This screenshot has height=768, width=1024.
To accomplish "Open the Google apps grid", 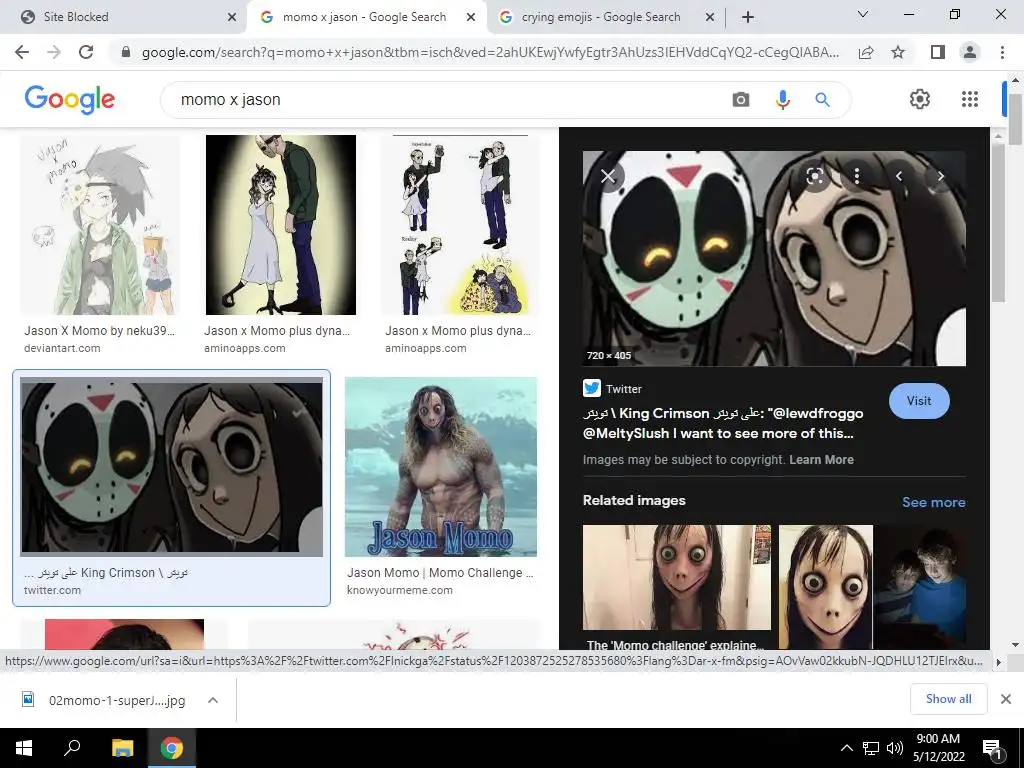I will click(x=970, y=99).
